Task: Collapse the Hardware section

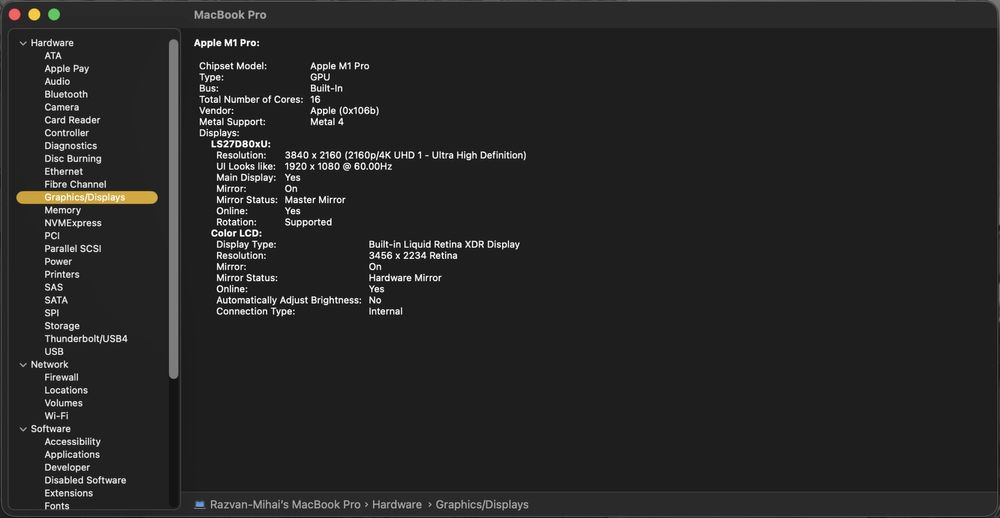Action: coord(23,43)
